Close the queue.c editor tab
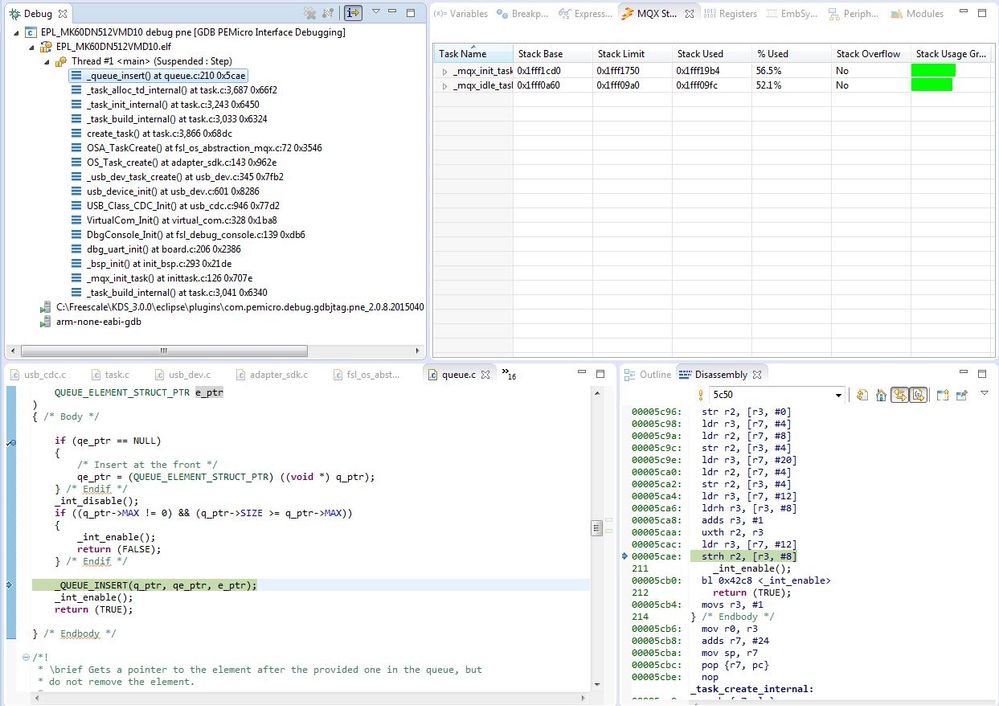The height and width of the screenshot is (706, 999). point(485,375)
